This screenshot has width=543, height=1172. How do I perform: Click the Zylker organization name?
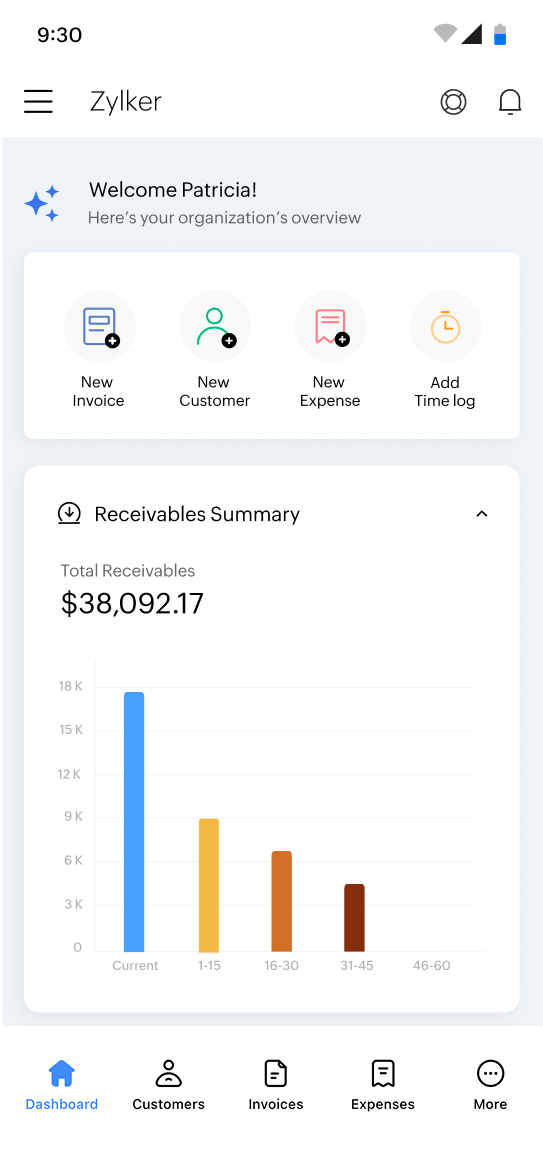coord(126,102)
